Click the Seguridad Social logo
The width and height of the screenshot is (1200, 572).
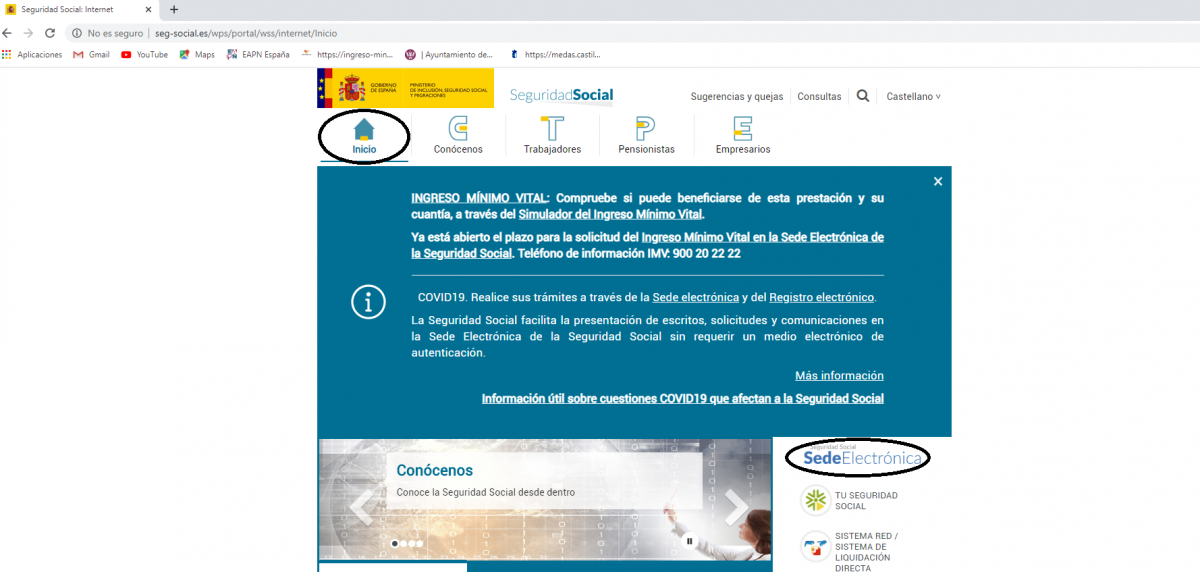[x=561, y=95]
